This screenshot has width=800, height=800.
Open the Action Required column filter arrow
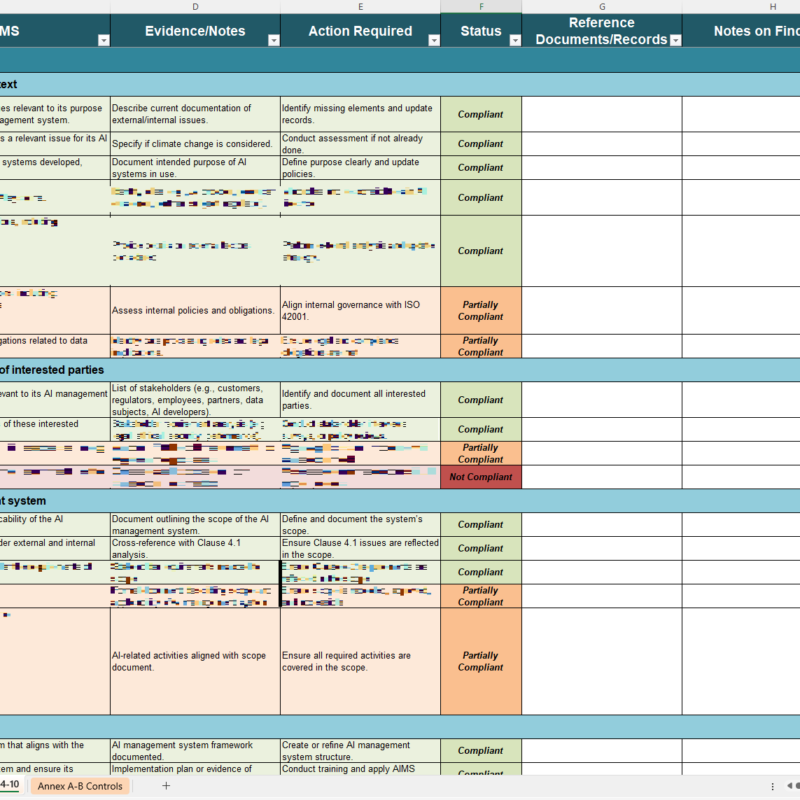pos(433,41)
